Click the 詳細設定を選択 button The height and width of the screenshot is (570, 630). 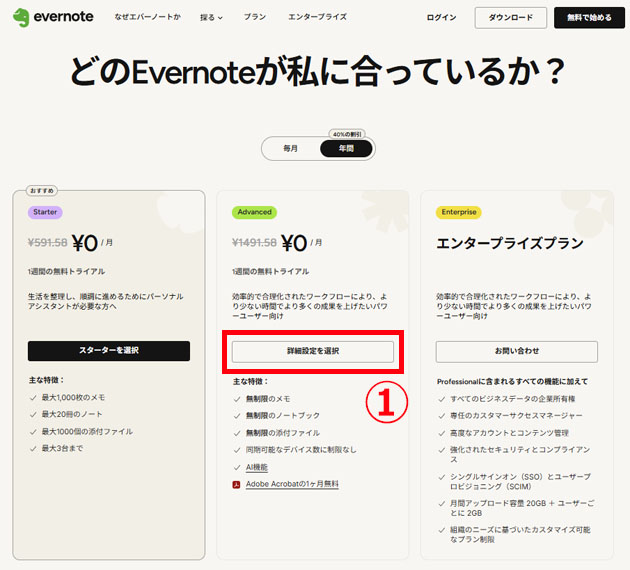click(312, 351)
